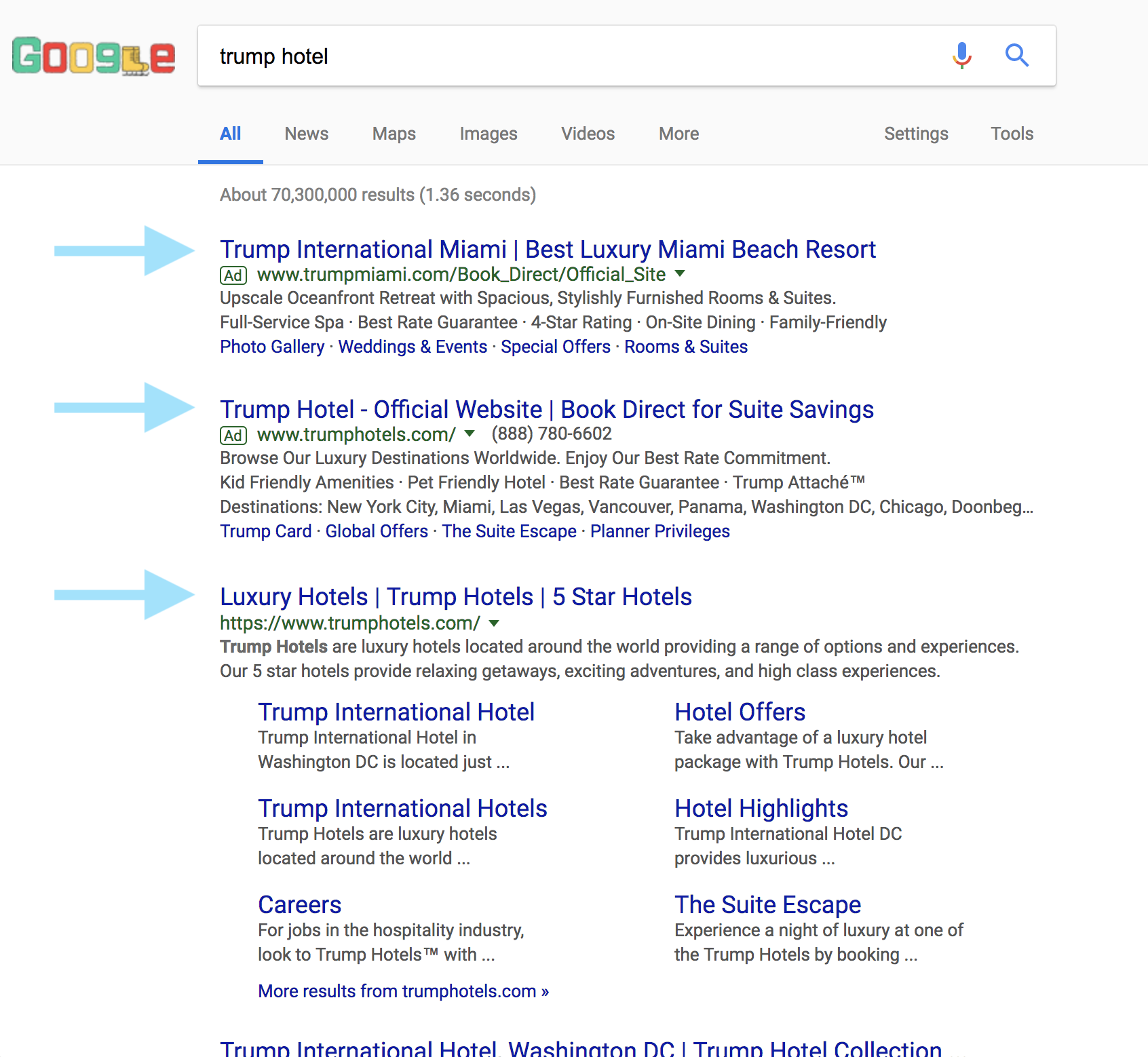Expand www.trumphotels.com ad dropdown arrow
This screenshot has height=1057, width=1148.
(470, 434)
